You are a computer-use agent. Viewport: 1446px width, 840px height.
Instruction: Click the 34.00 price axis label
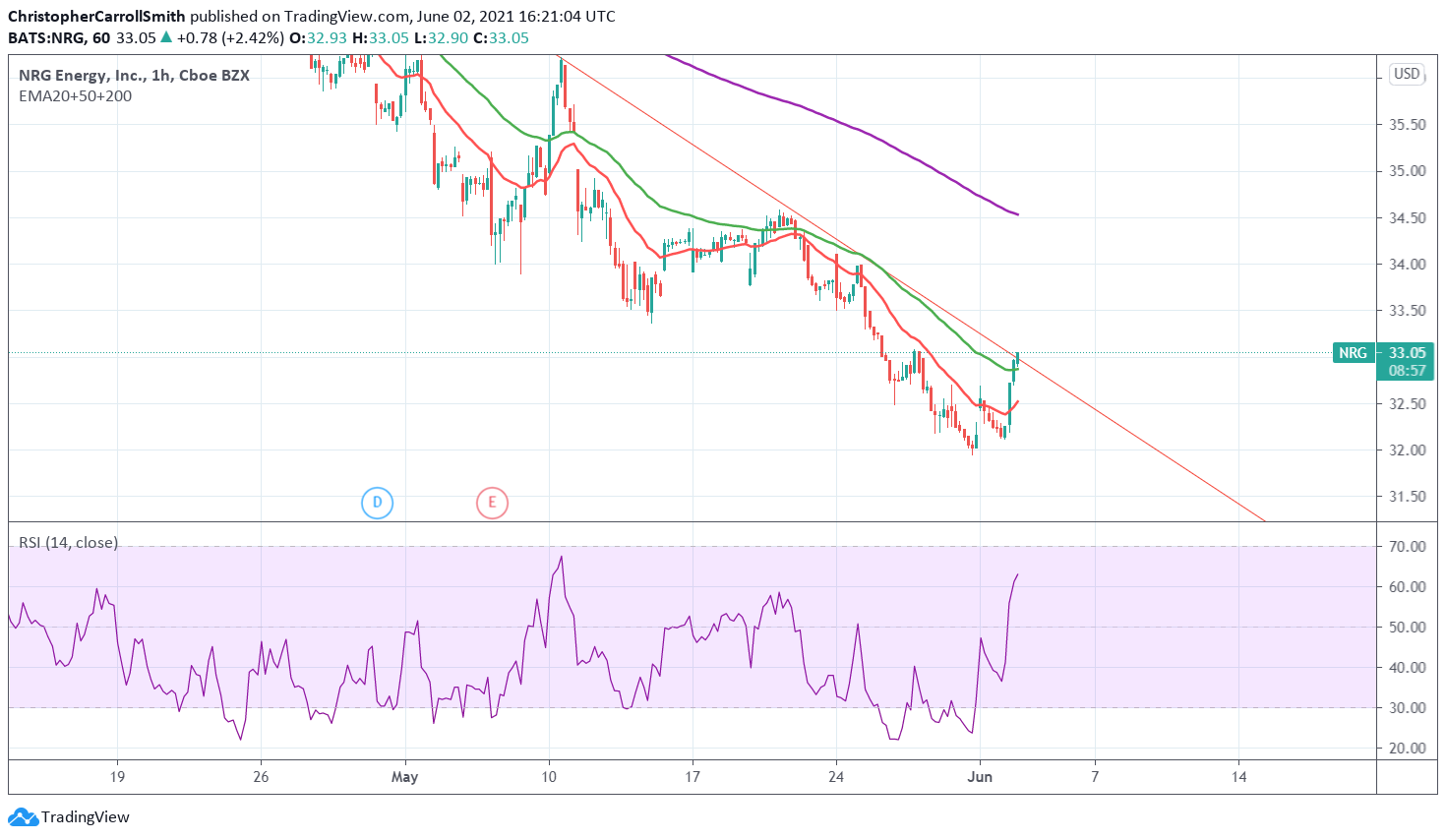[x=1407, y=265]
